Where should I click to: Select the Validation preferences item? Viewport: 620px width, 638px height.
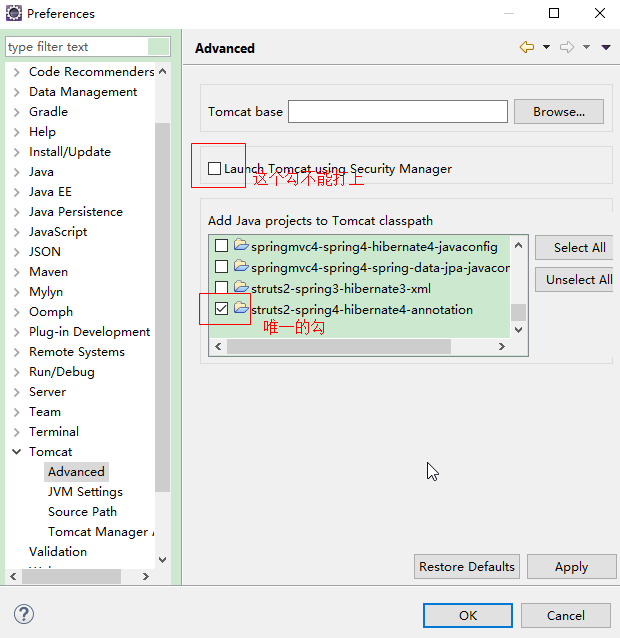58,551
